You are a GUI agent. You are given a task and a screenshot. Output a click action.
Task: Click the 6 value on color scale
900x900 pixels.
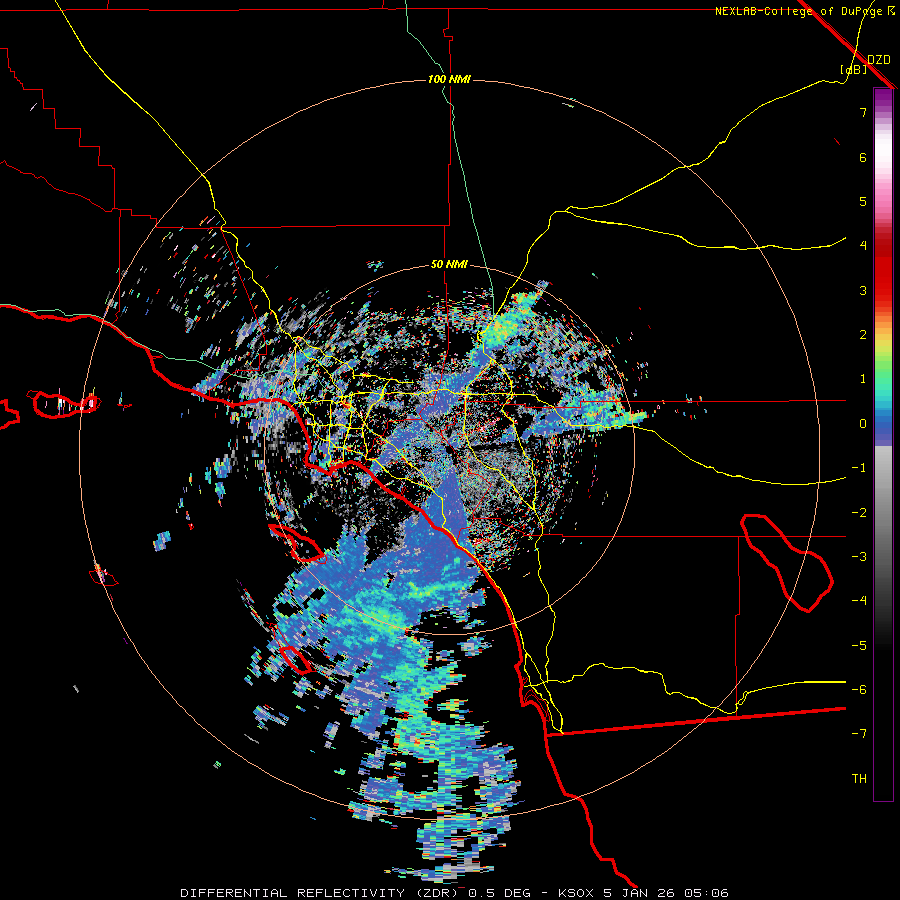[x=863, y=157]
